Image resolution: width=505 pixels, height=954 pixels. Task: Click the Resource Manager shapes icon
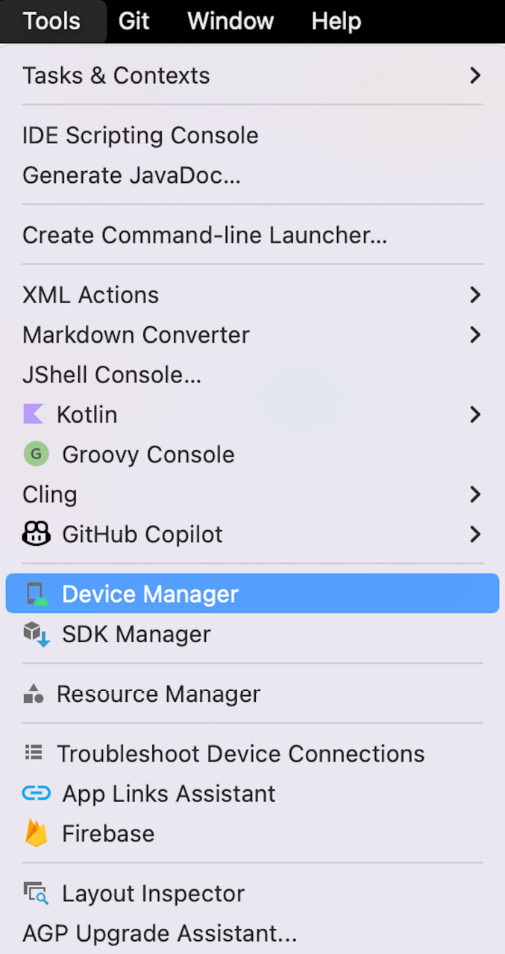(x=33, y=694)
